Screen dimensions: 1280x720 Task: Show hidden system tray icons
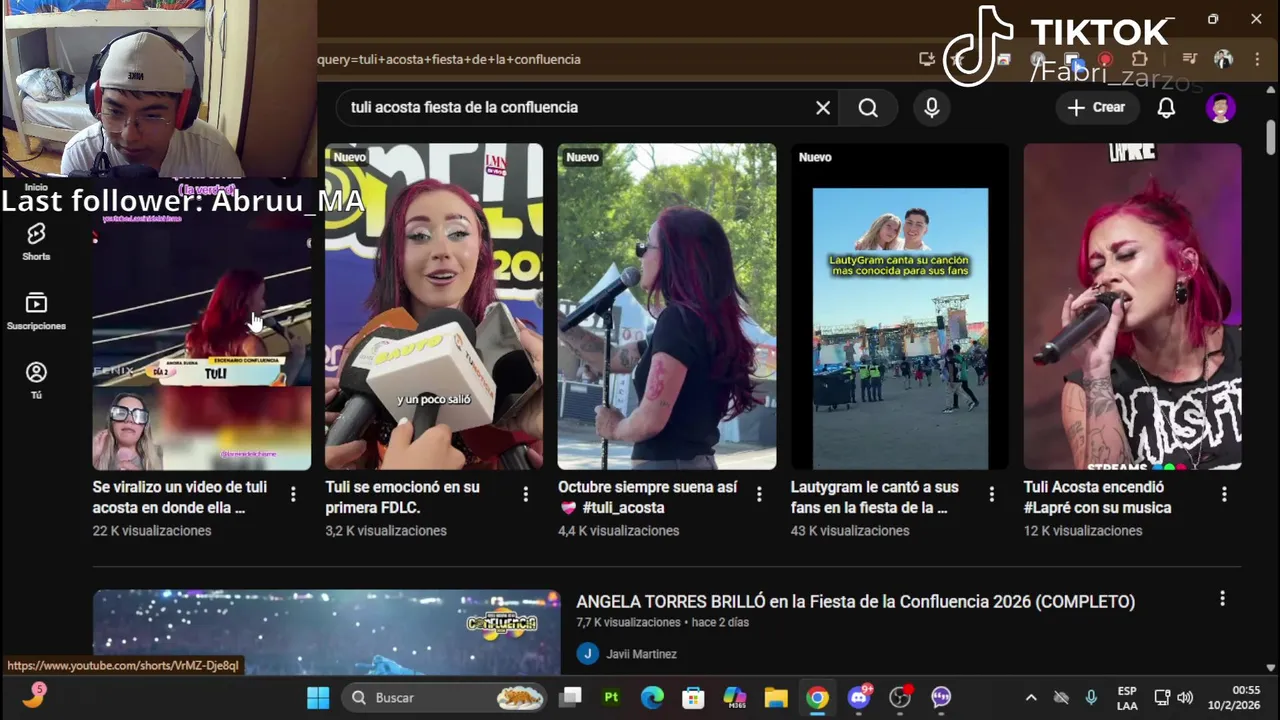point(1031,697)
